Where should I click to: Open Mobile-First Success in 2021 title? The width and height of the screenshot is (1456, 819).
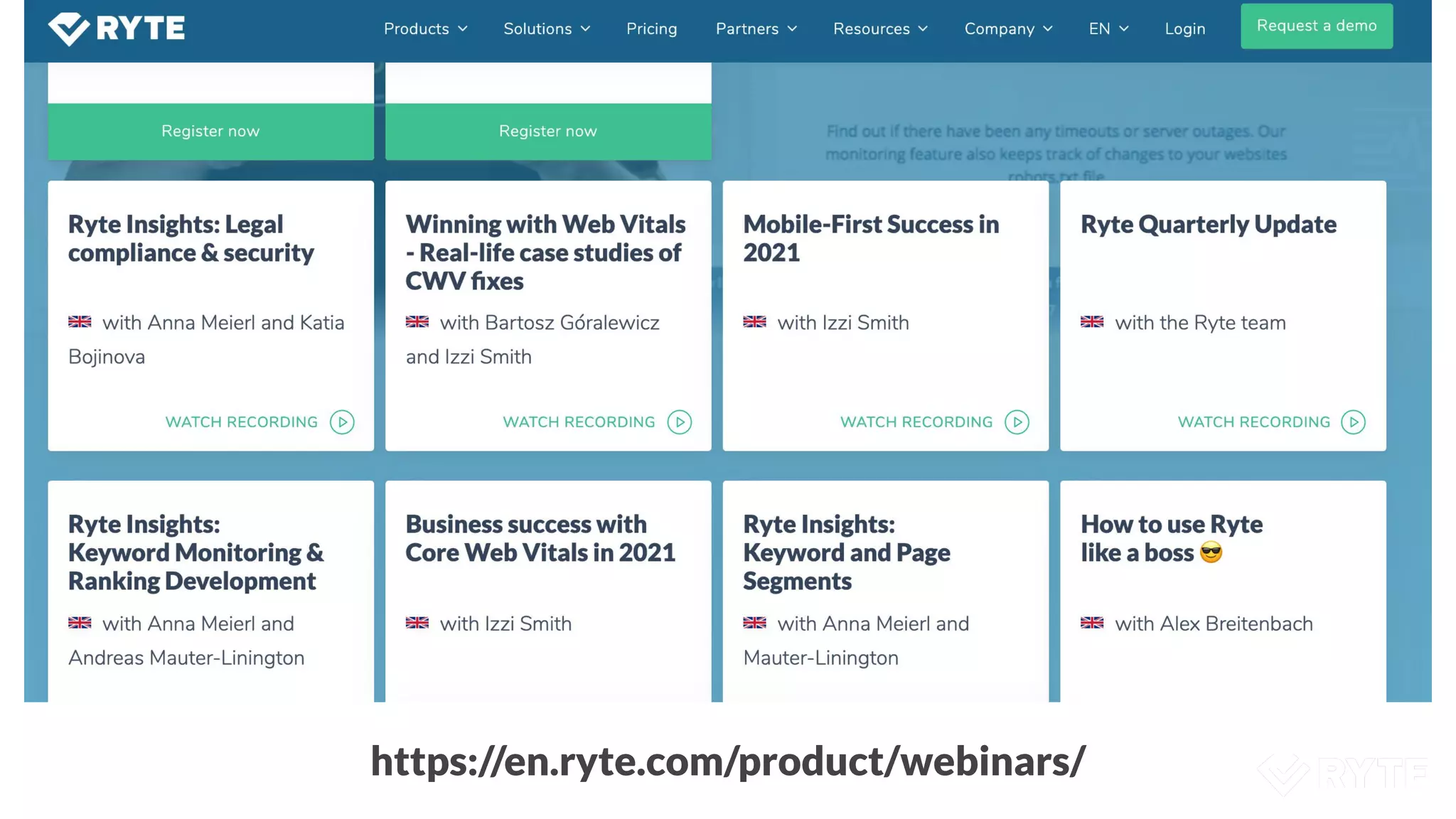click(x=871, y=239)
